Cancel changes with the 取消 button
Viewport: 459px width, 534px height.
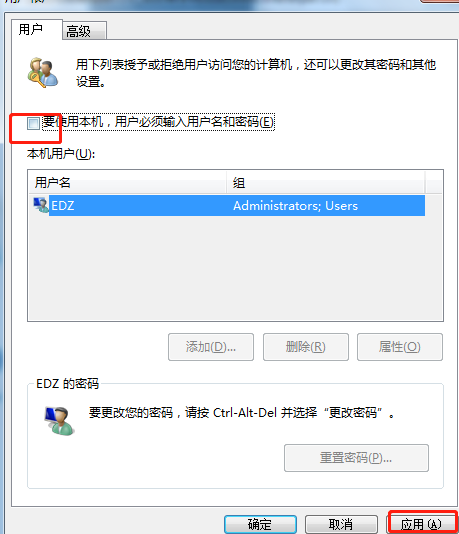coord(341,524)
